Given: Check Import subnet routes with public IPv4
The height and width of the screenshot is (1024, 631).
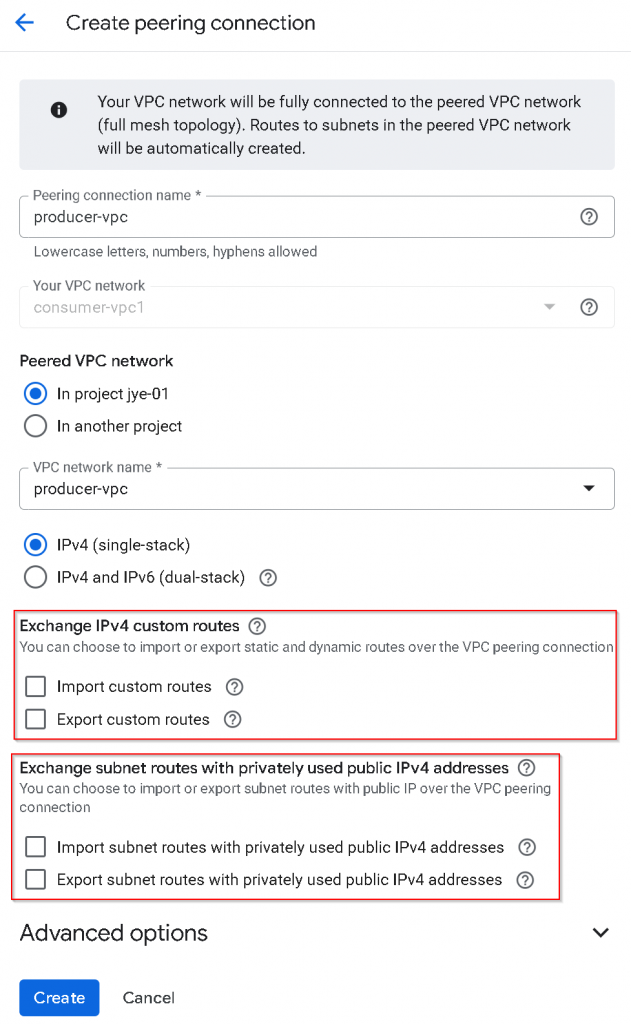Looking at the screenshot, I should 36,848.
